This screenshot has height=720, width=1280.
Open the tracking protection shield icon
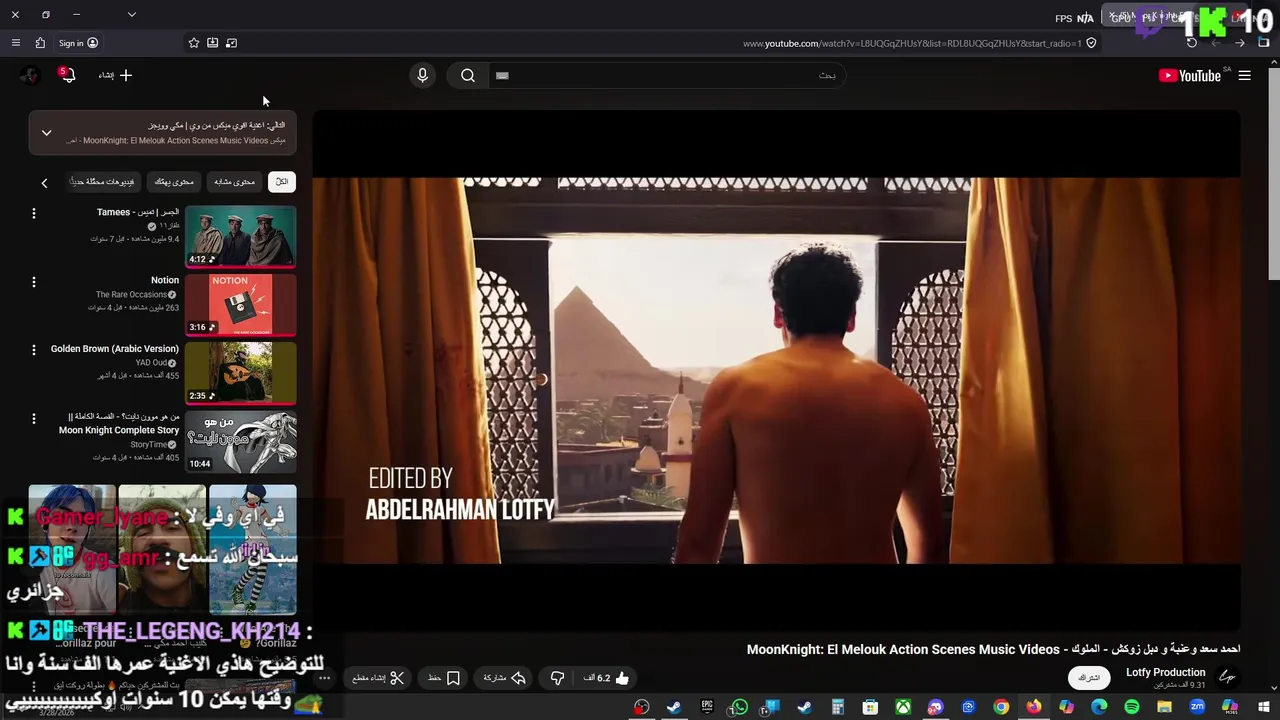pyautogui.click(x=1091, y=43)
